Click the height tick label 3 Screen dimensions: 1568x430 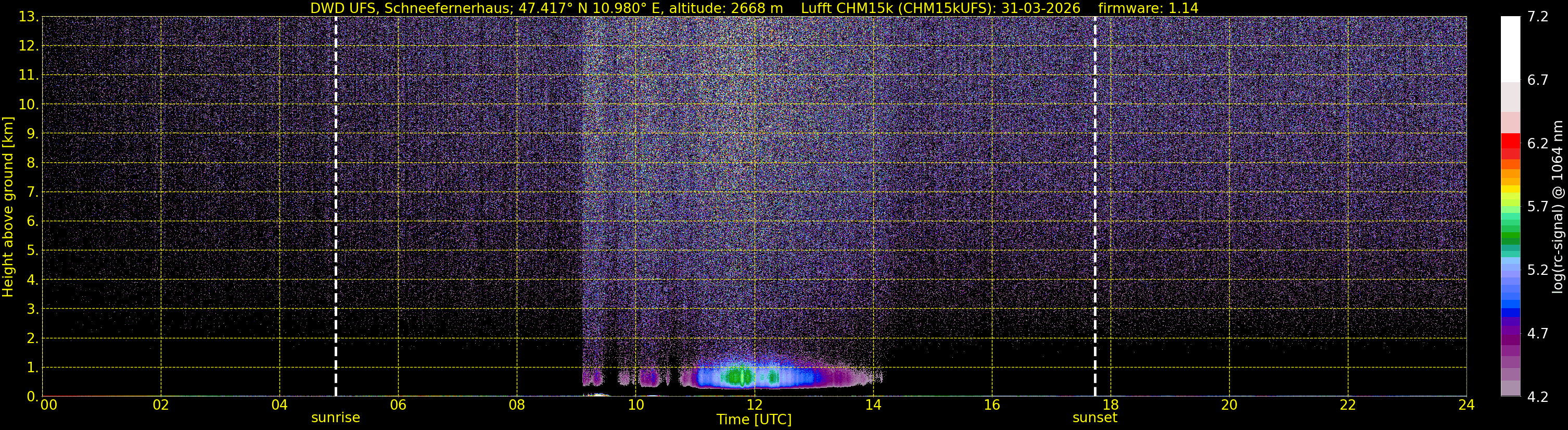pos(32,309)
